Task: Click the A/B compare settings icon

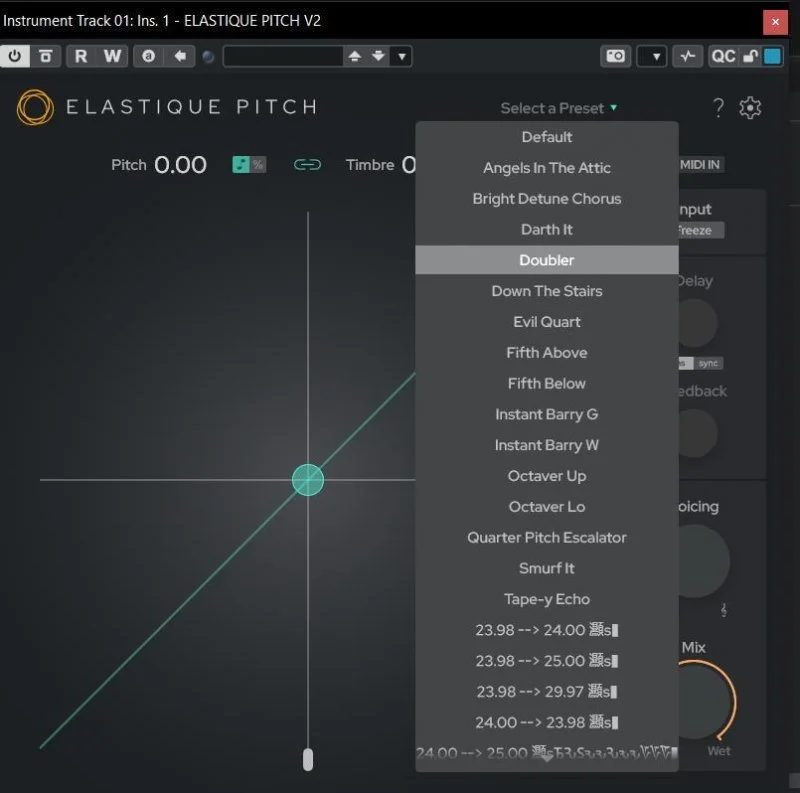Action: click(x=148, y=56)
